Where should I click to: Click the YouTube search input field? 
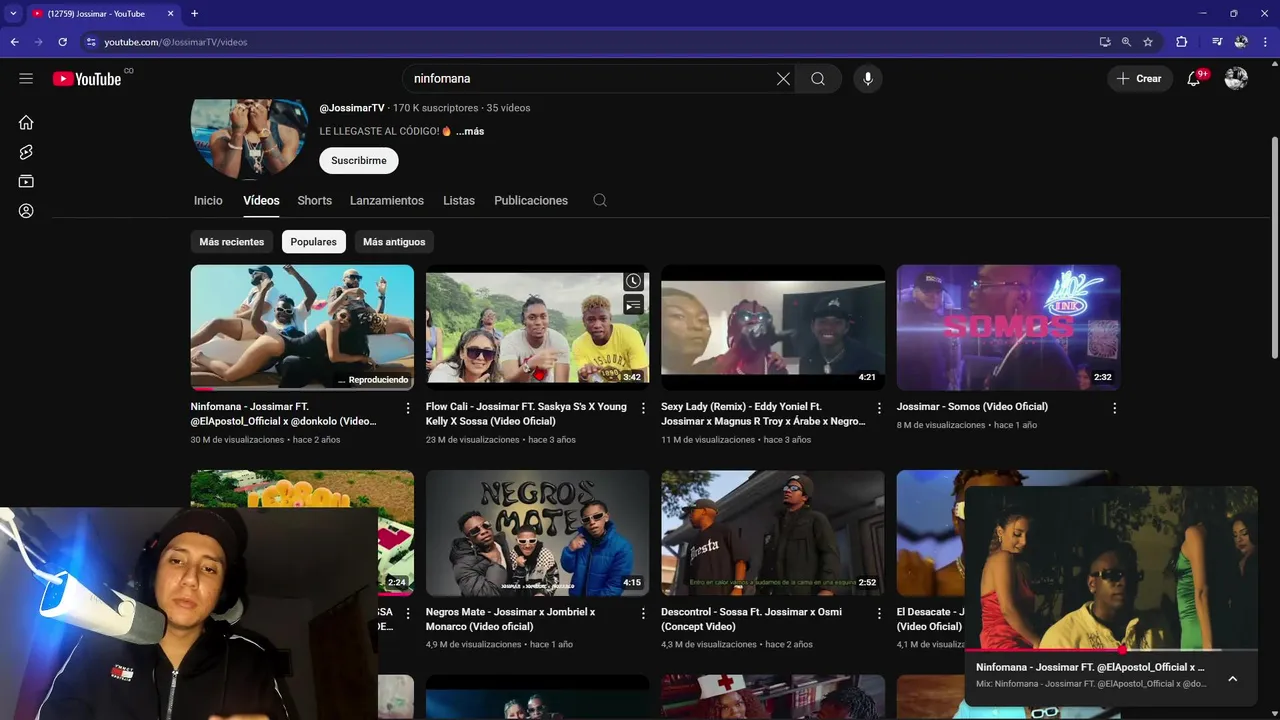pyautogui.click(x=590, y=78)
